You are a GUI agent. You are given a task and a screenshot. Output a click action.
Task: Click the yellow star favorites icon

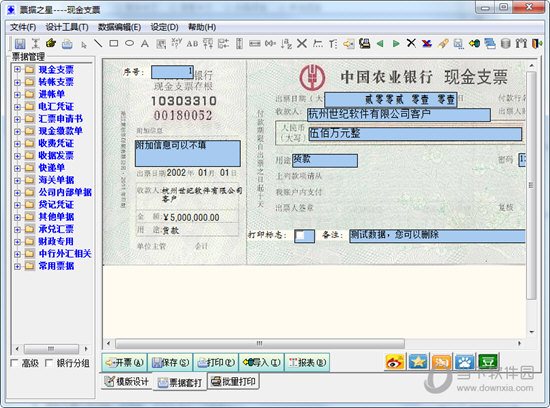tap(418, 362)
